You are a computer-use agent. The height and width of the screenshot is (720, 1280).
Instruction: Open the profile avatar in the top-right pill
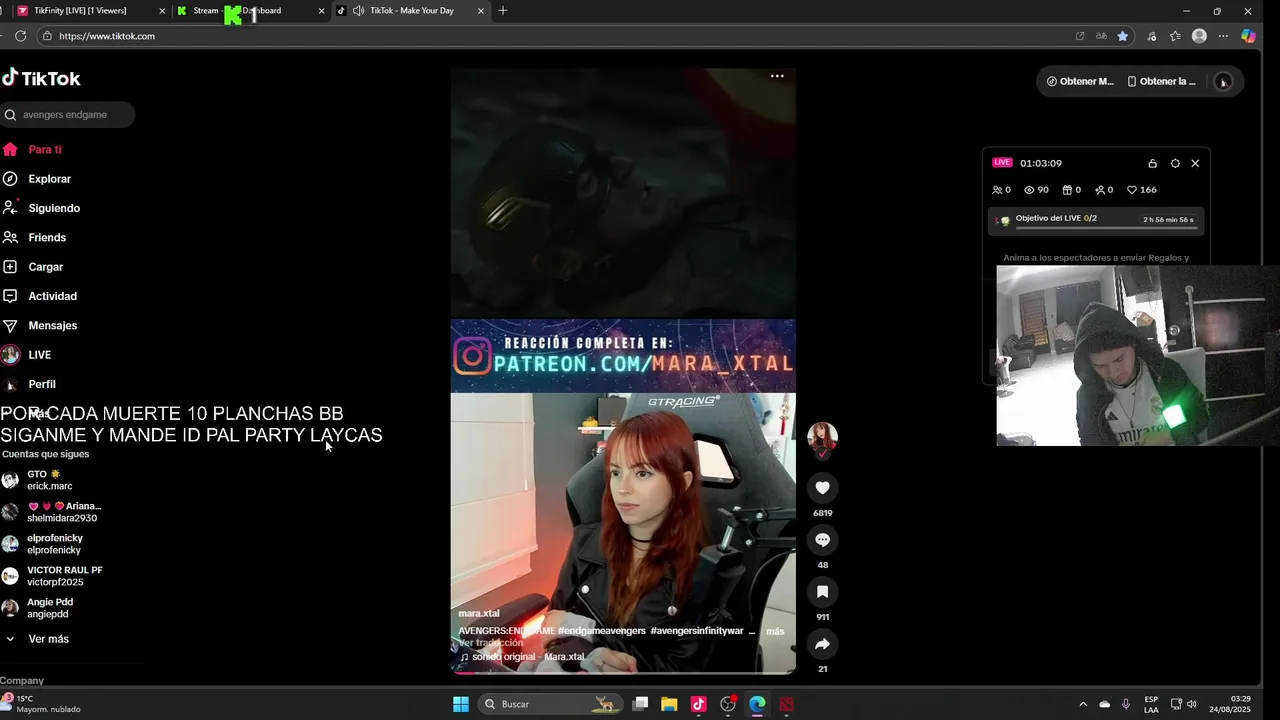[x=1223, y=82]
